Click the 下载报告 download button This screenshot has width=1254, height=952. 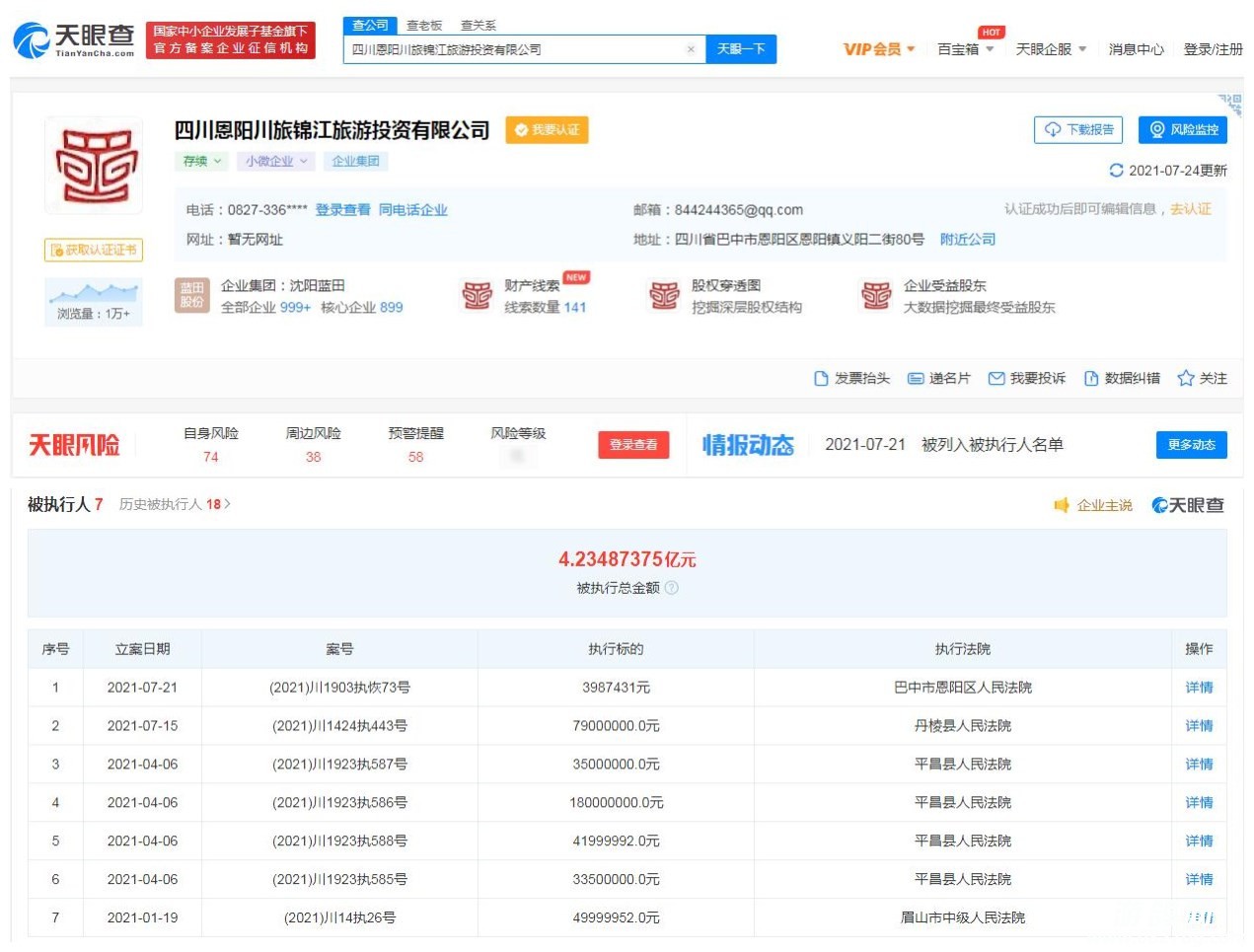pos(1079,130)
